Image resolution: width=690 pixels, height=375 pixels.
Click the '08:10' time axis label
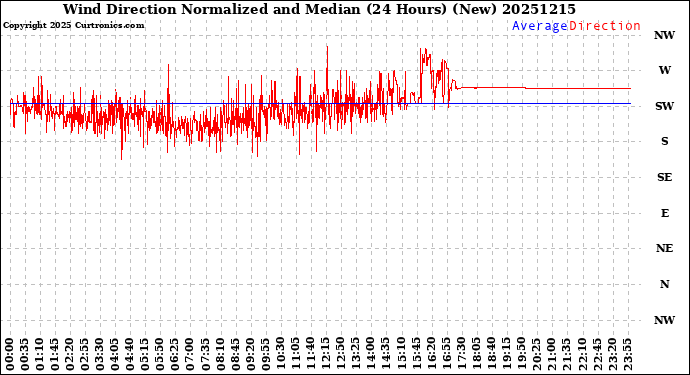pos(220,355)
